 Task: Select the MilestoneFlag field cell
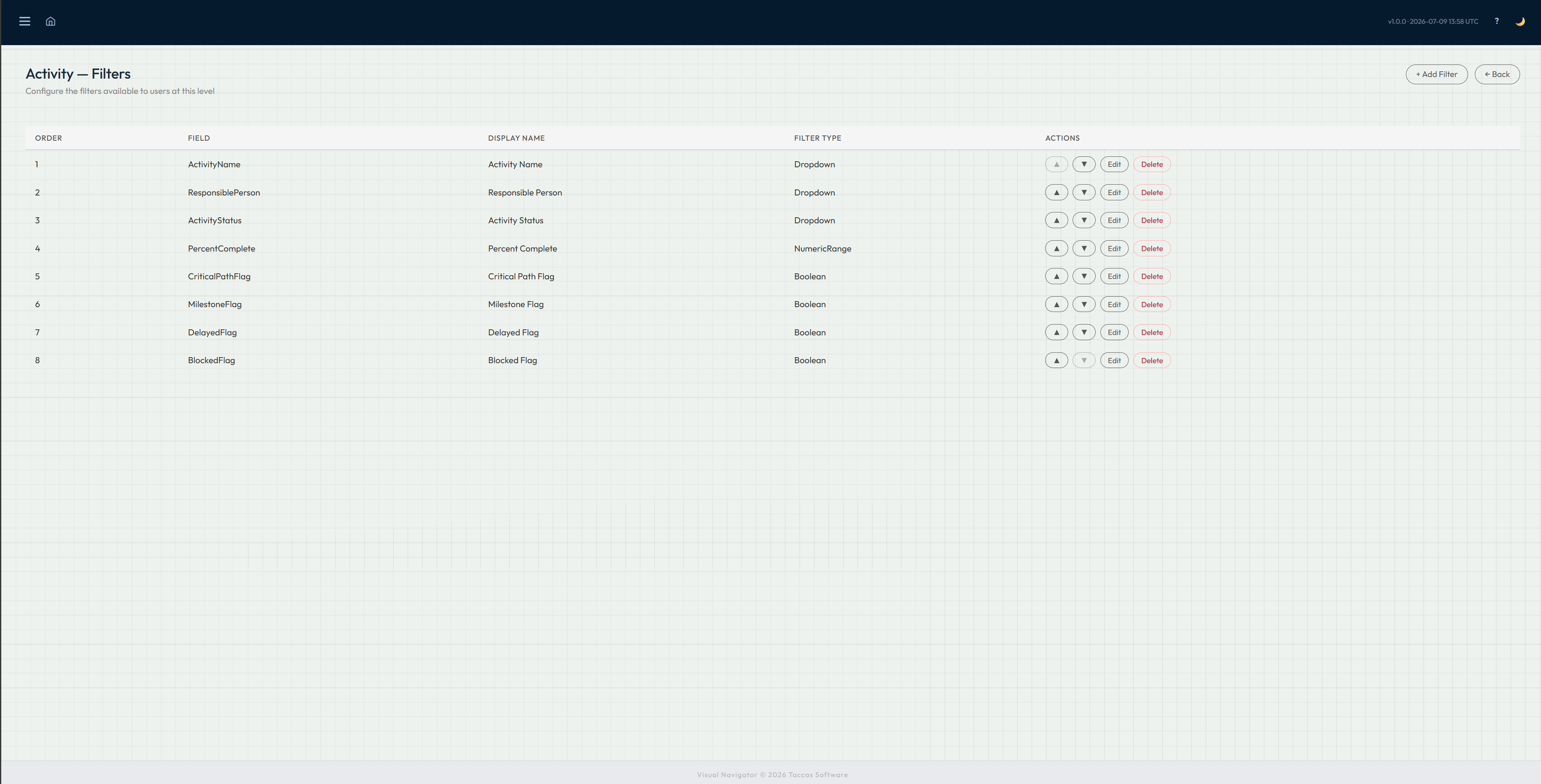pos(215,304)
